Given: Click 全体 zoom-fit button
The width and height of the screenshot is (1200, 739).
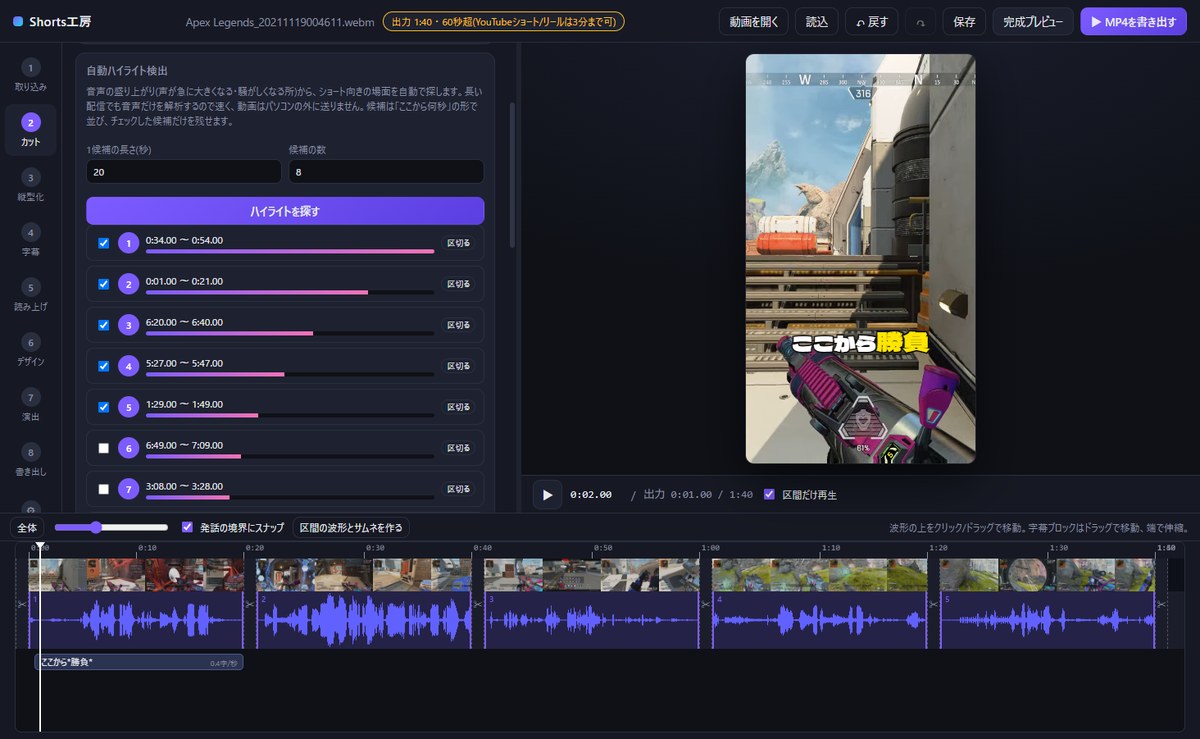Looking at the screenshot, I should pyautogui.click(x=27, y=527).
